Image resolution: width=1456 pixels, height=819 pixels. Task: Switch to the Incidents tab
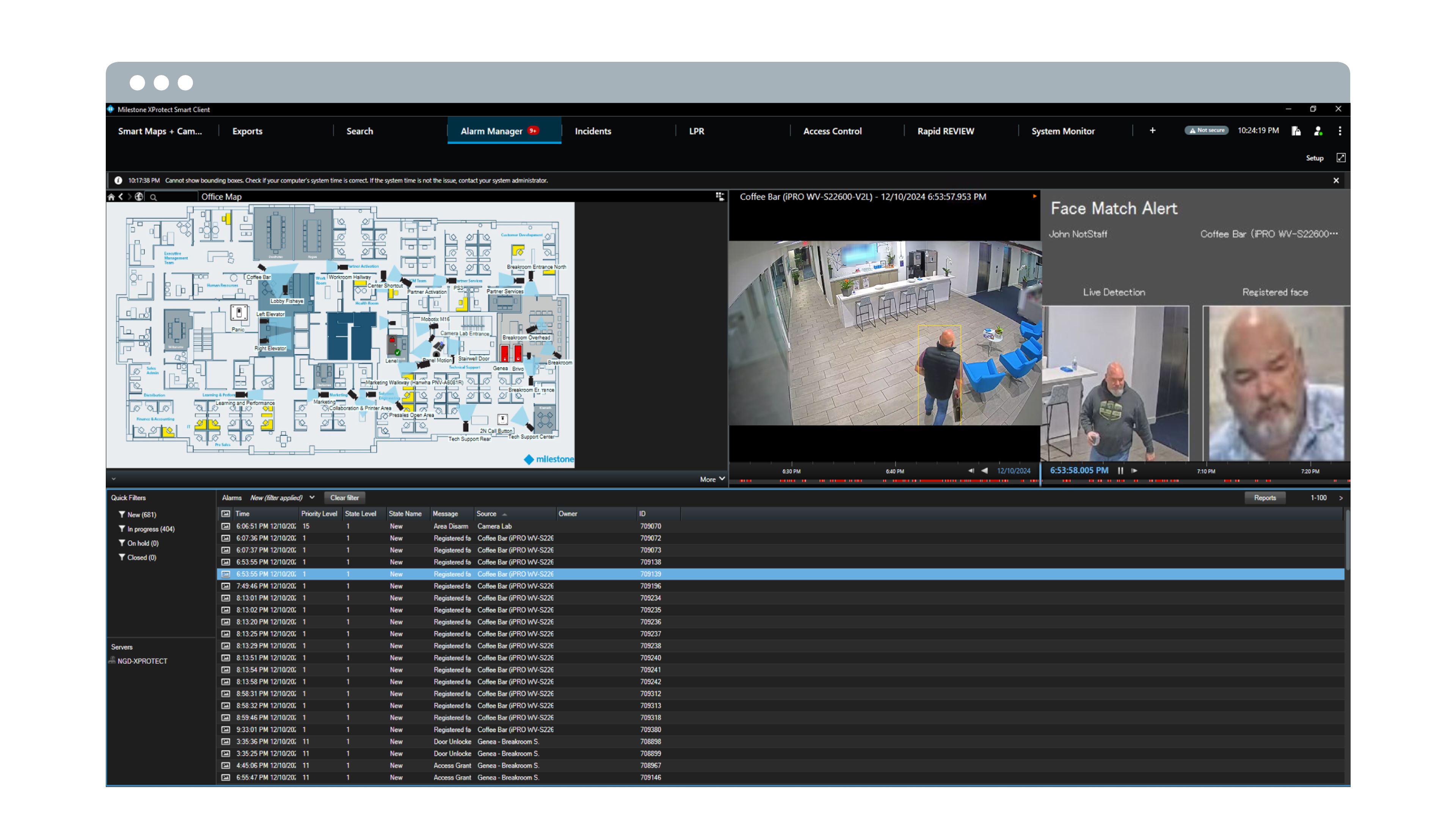[x=593, y=130]
